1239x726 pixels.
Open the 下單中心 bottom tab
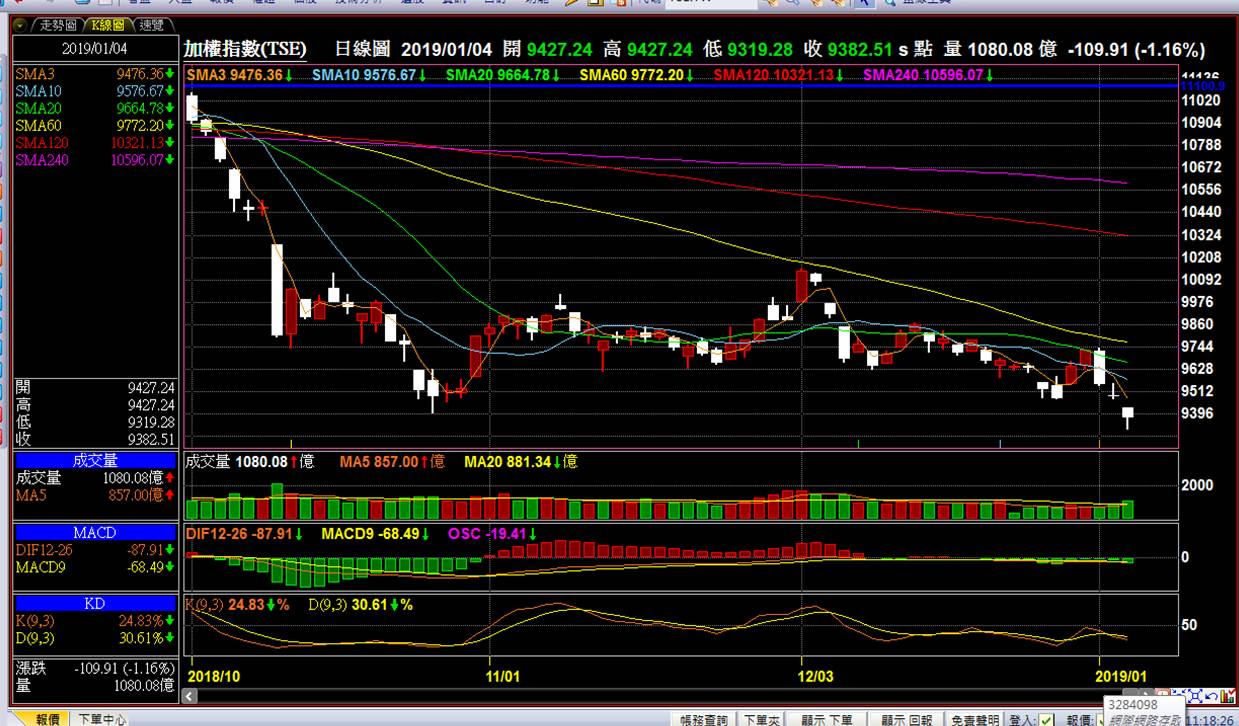102,719
